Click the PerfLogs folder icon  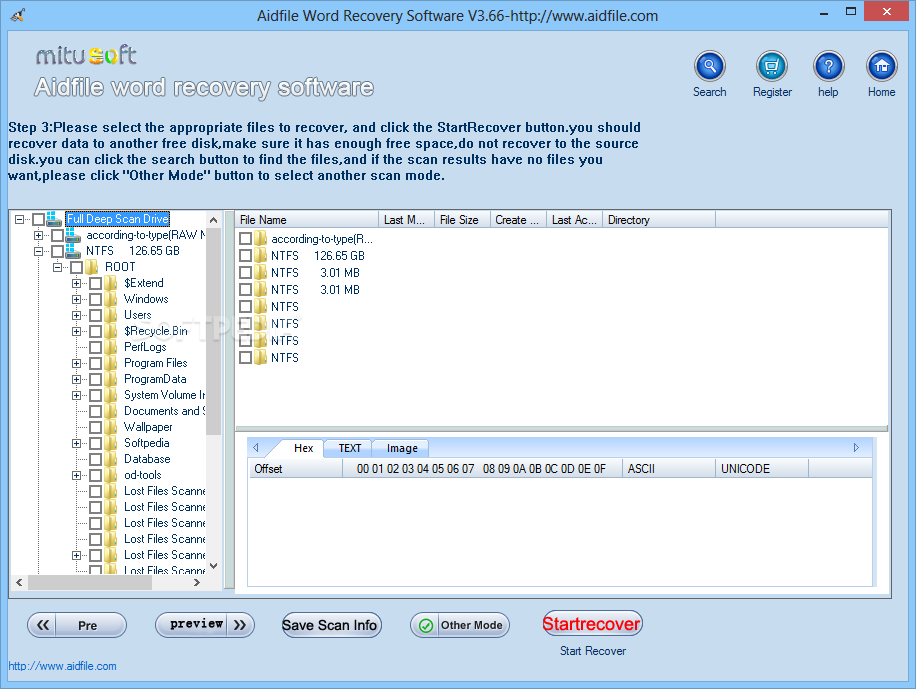(x=110, y=347)
